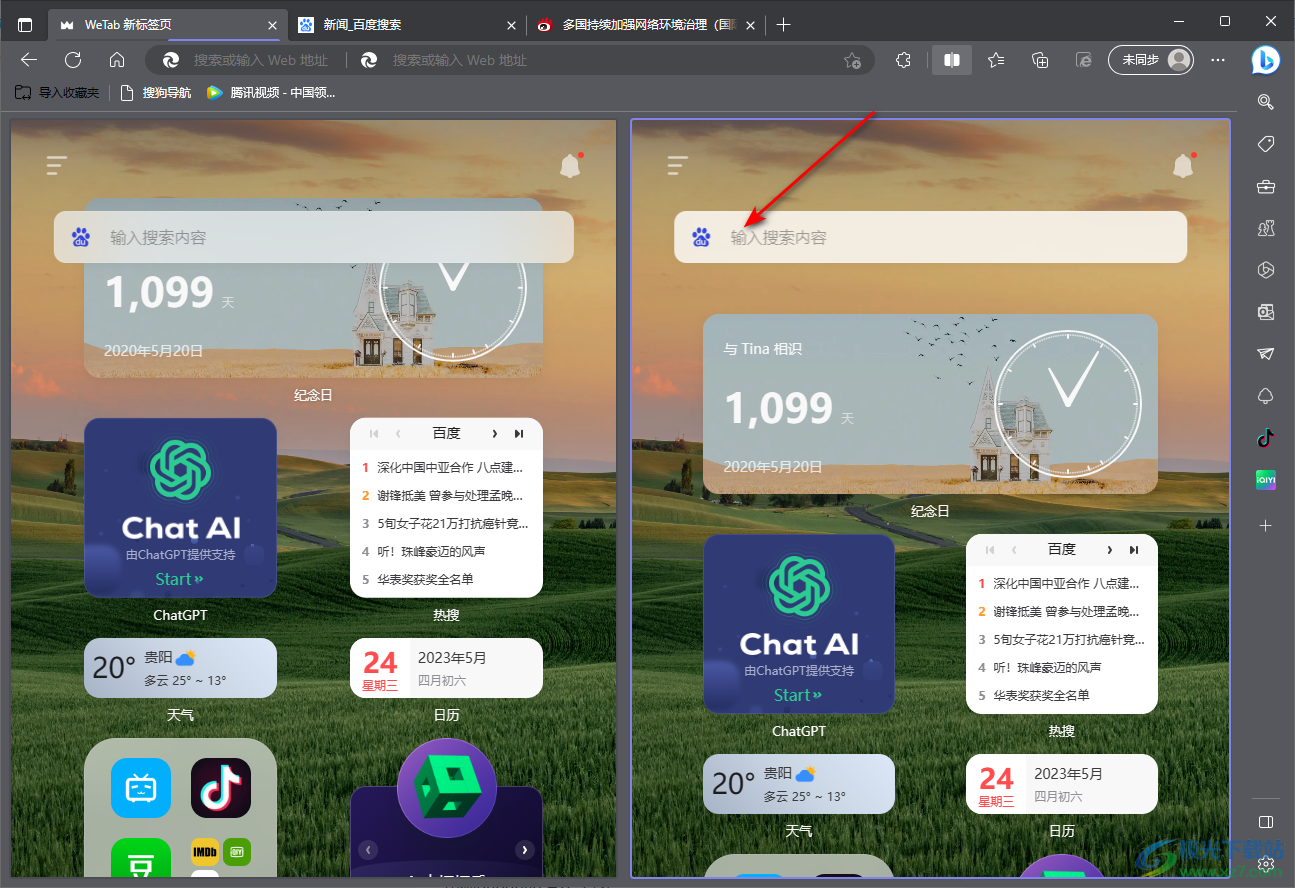Open TikTok in the Edge sidebar

(1266, 438)
